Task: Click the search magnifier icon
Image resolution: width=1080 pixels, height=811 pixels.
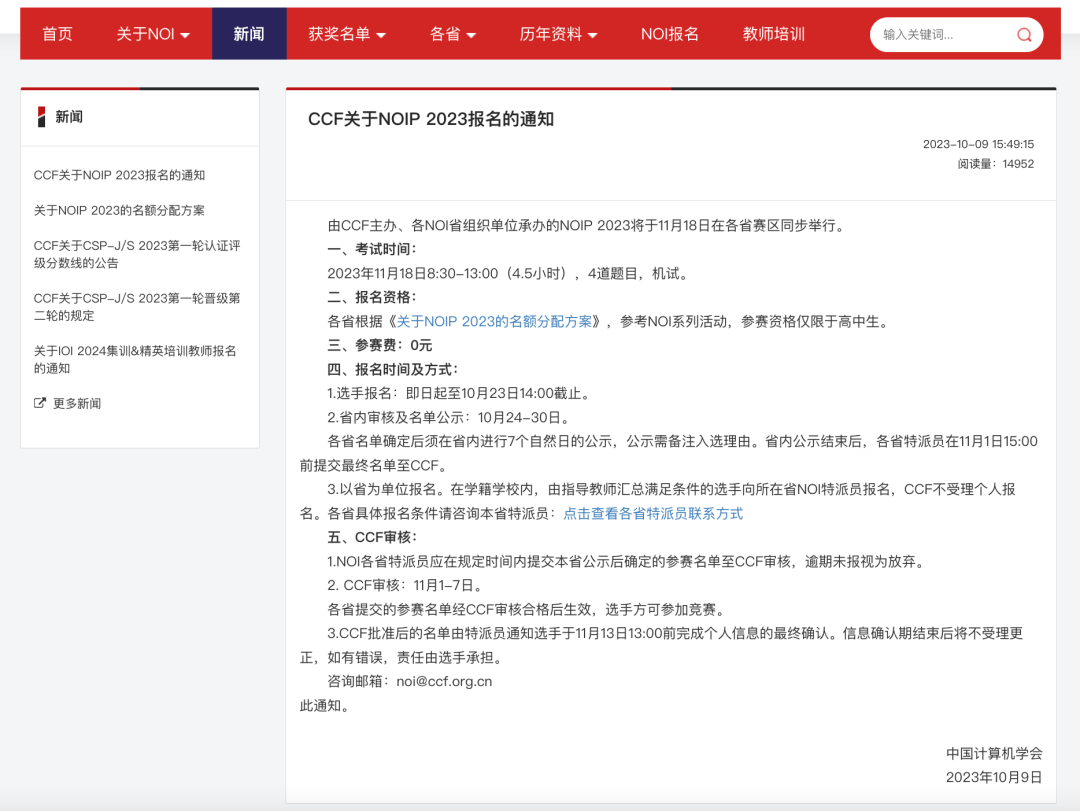Action: tap(1023, 34)
